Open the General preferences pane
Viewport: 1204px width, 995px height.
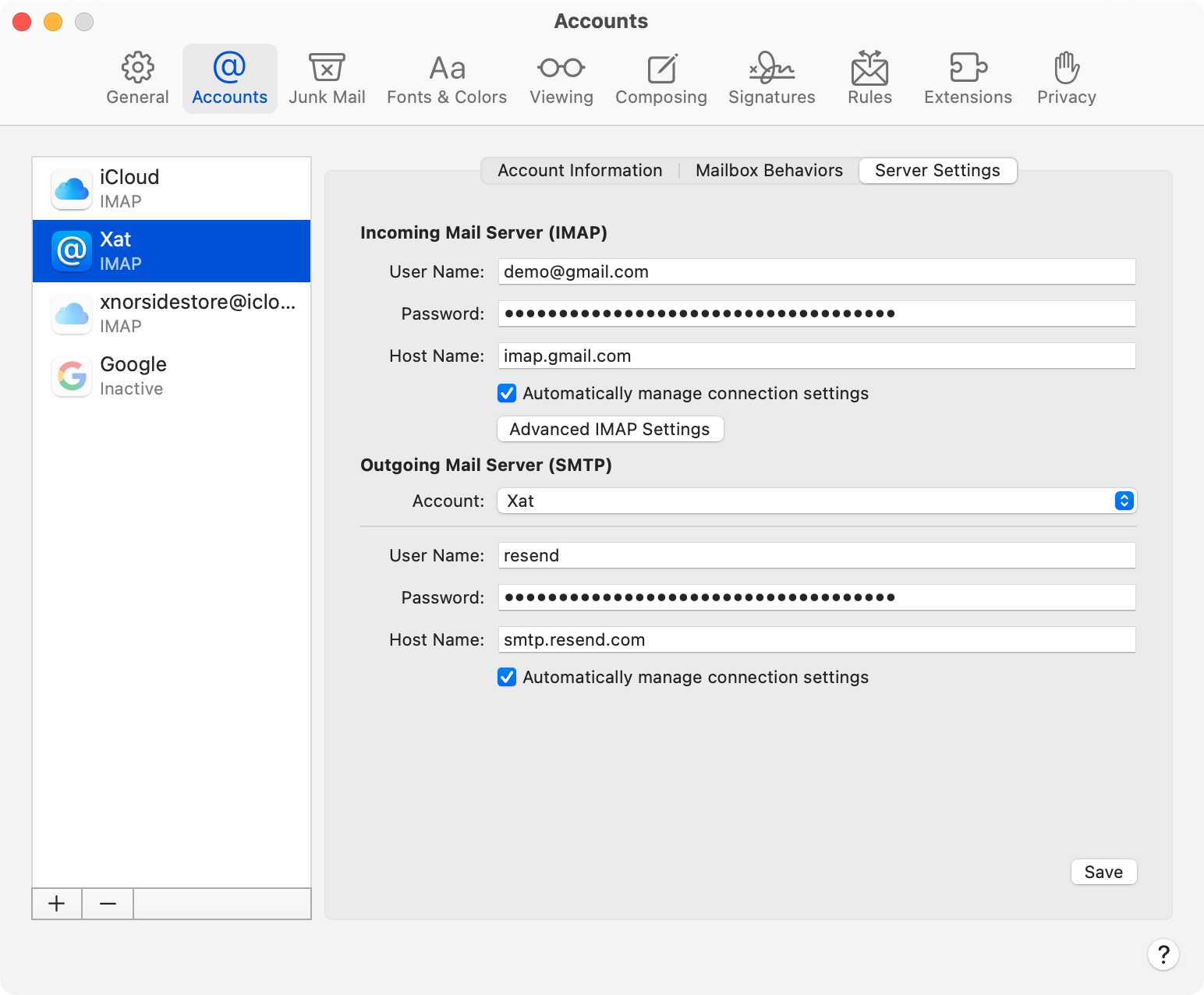(x=137, y=79)
